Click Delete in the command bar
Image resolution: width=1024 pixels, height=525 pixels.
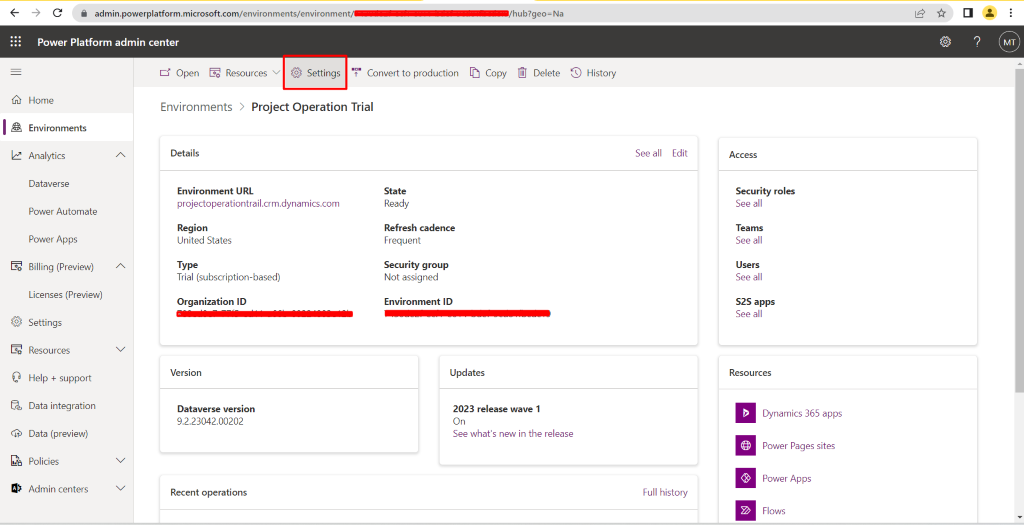(x=539, y=73)
